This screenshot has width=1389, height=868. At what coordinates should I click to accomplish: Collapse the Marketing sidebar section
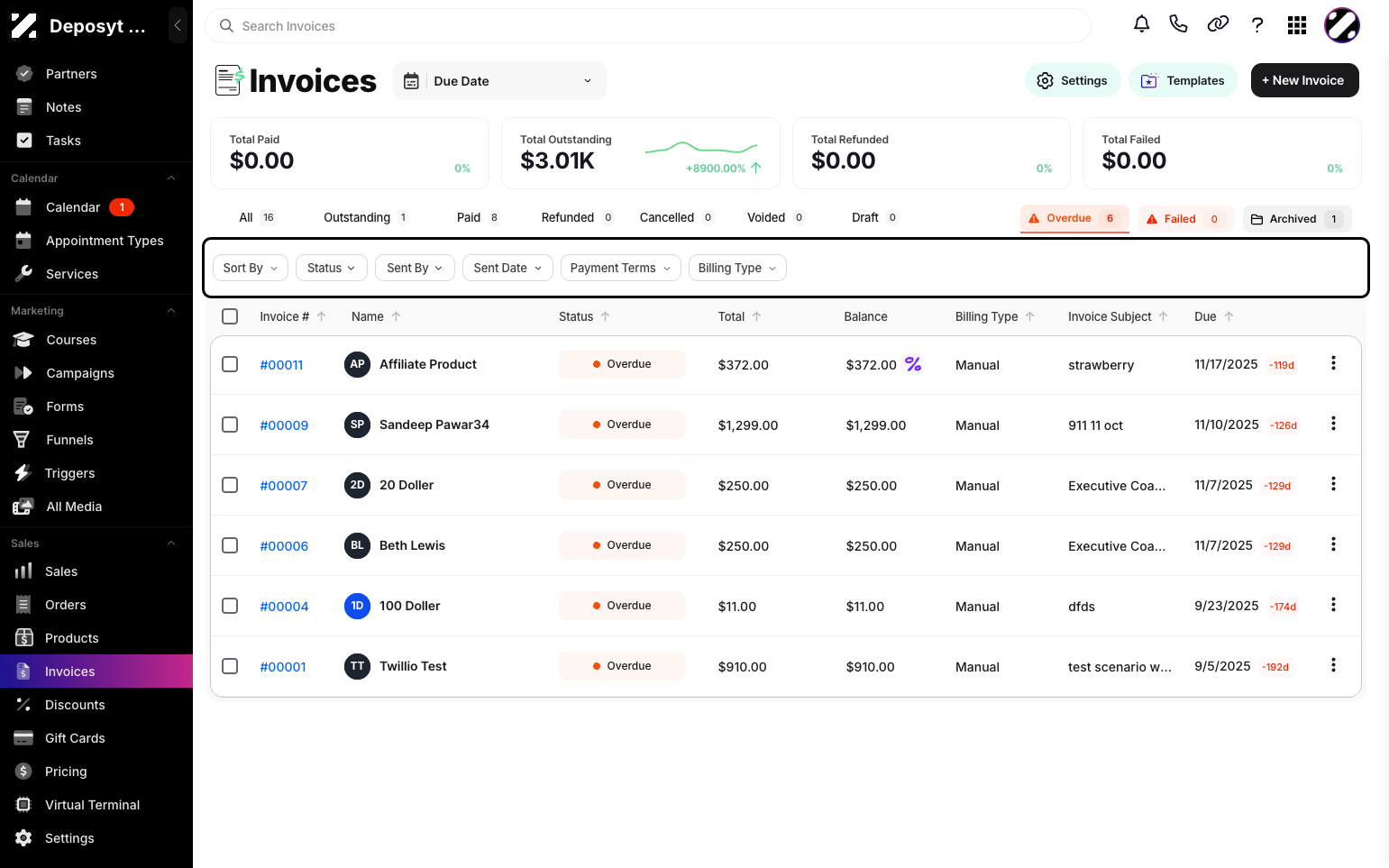[x=171, y=311]
